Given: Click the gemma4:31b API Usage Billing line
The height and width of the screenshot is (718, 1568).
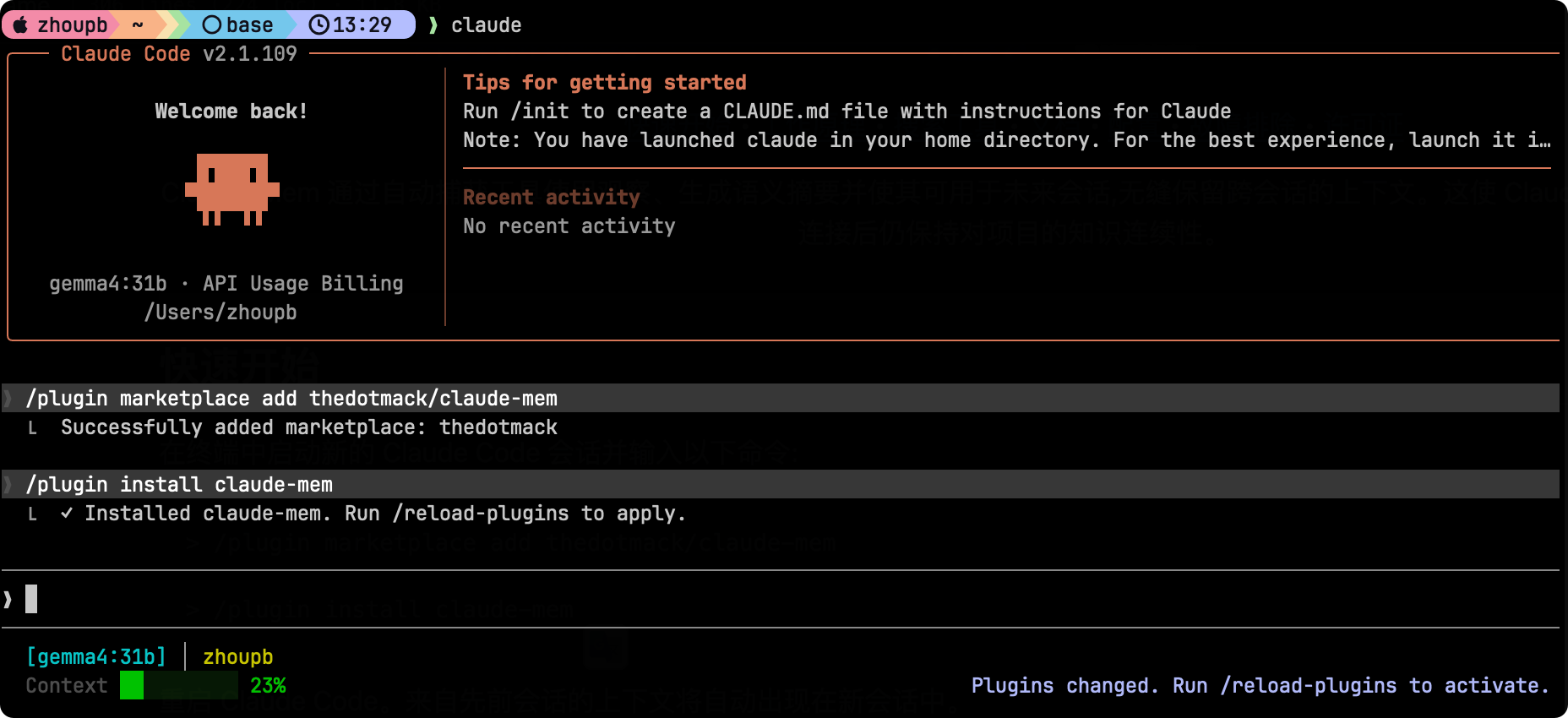Looking at the screenshot, I should (226, 283).
